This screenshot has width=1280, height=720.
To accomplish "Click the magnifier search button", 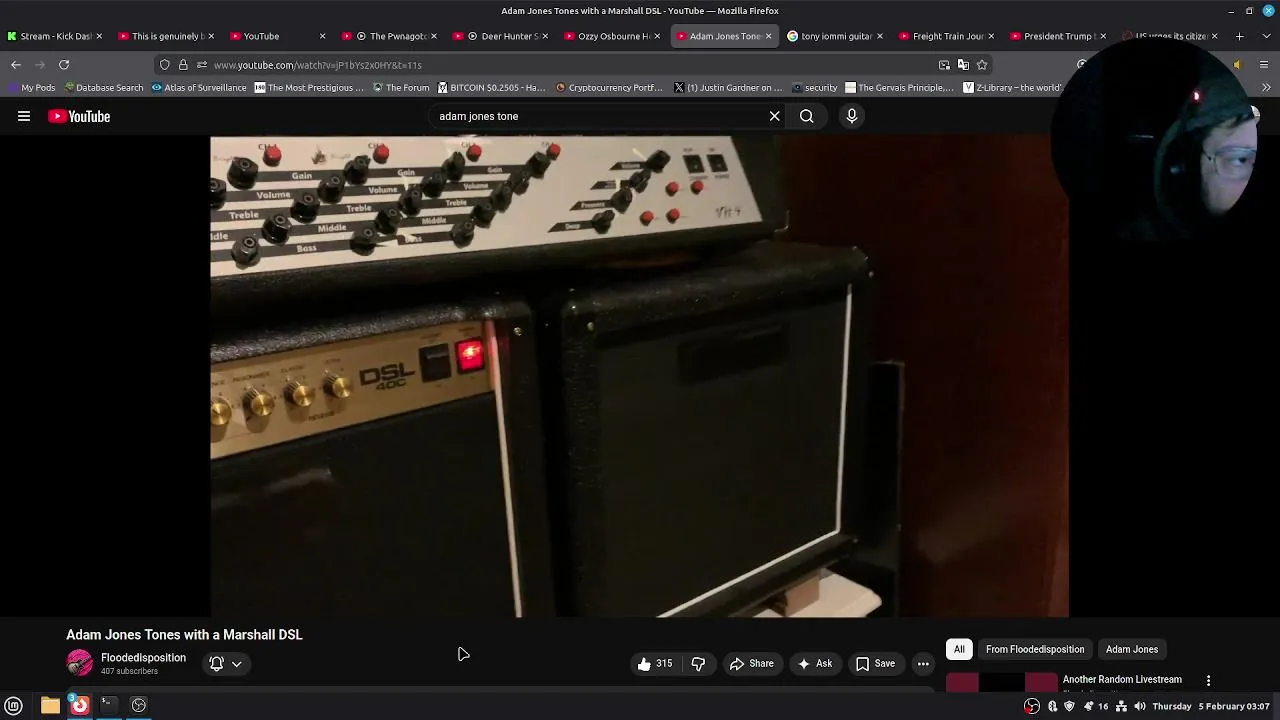I will (806, 116).
